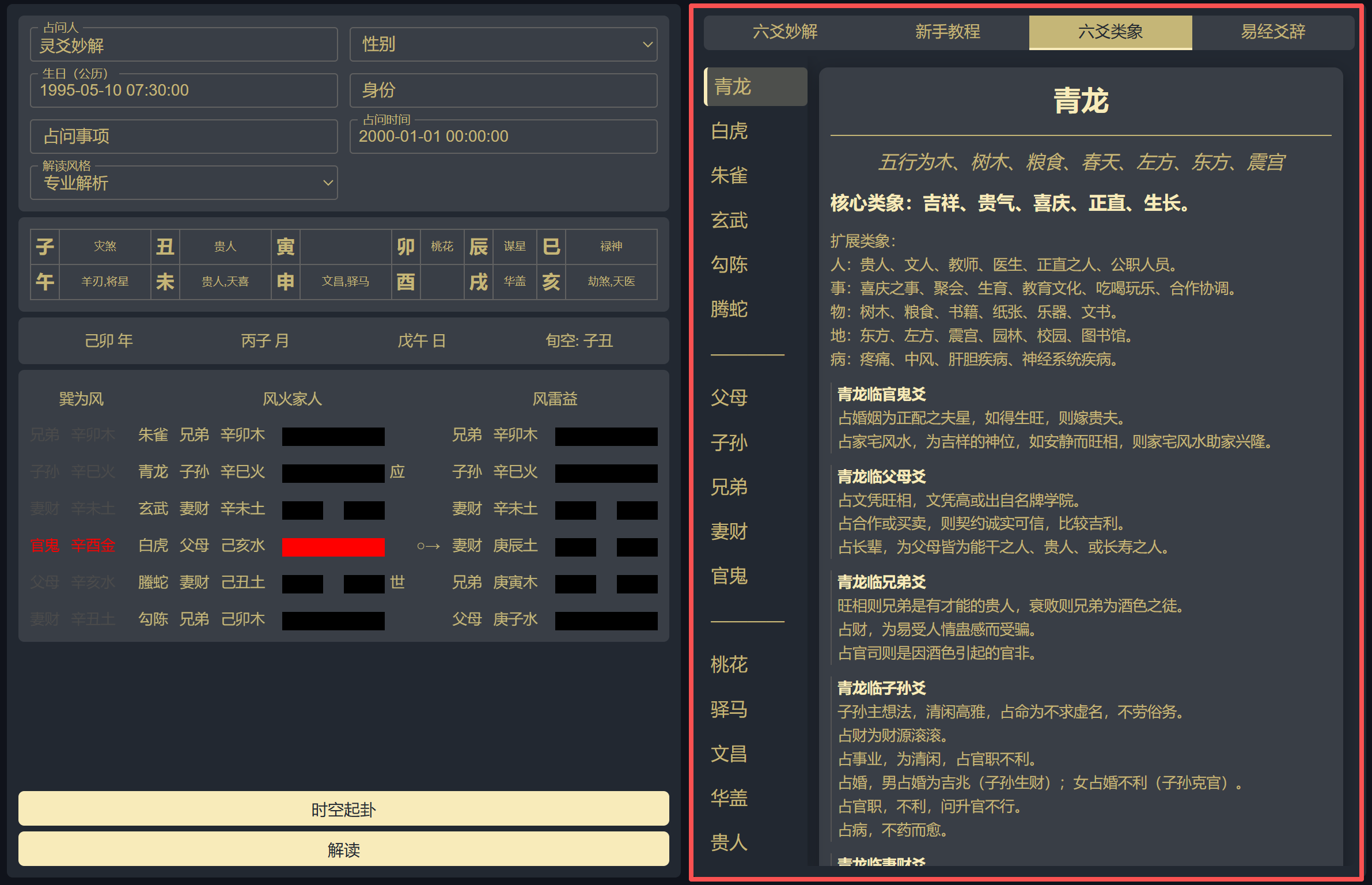This screenshot has width=1372, height=885.
Task: Focus the 占问事项 input field
Action: [183, 137]
